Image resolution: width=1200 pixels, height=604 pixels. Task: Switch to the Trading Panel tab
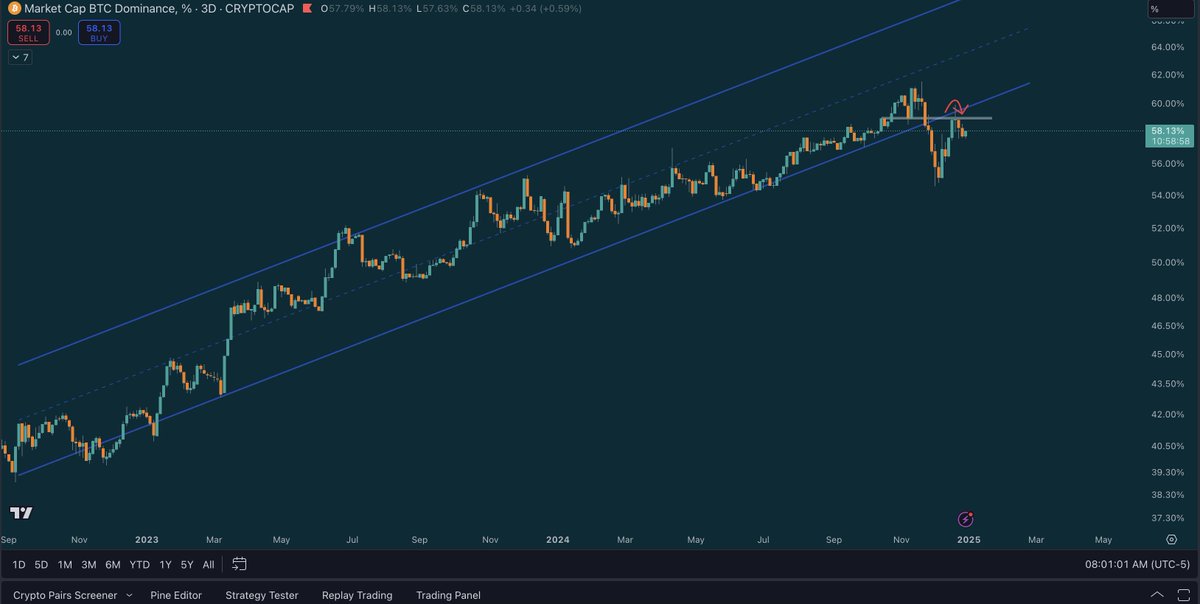pyautogui.click(x=448, y=595)
